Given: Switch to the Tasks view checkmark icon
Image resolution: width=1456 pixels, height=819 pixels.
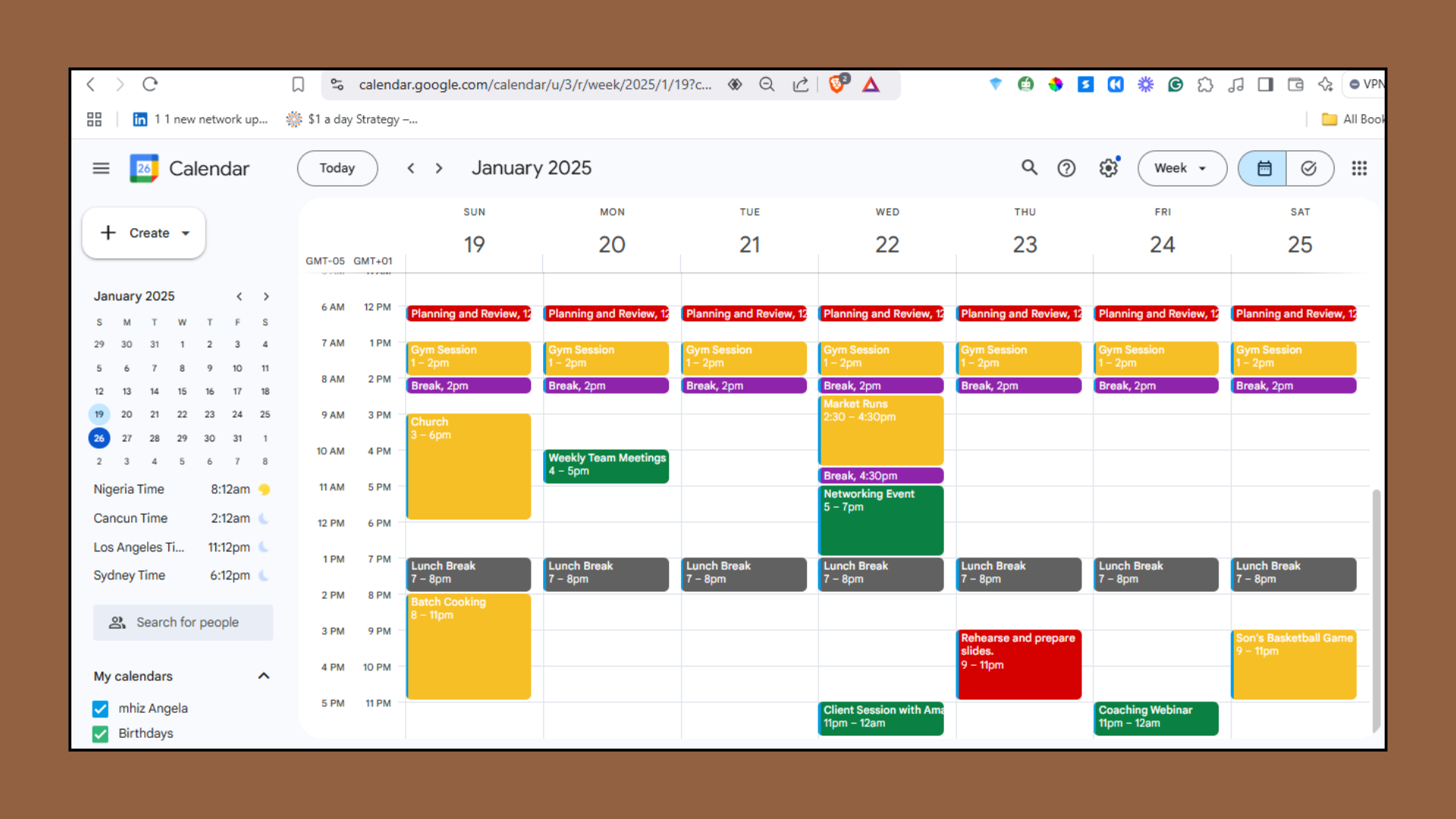Looking at the screenshot, I should point(1309,168).
